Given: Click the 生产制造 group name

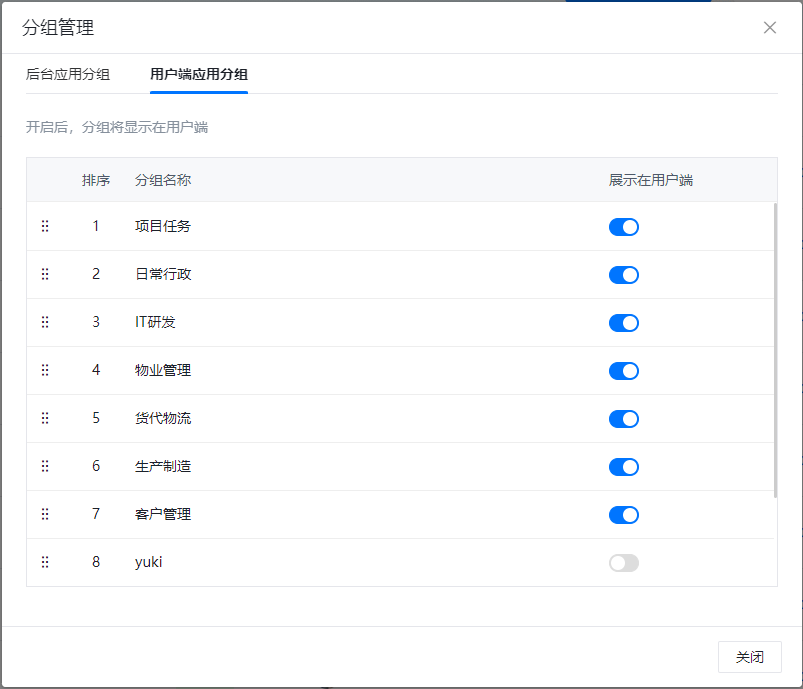Looking at the screenshot, I should click(163, 466).
